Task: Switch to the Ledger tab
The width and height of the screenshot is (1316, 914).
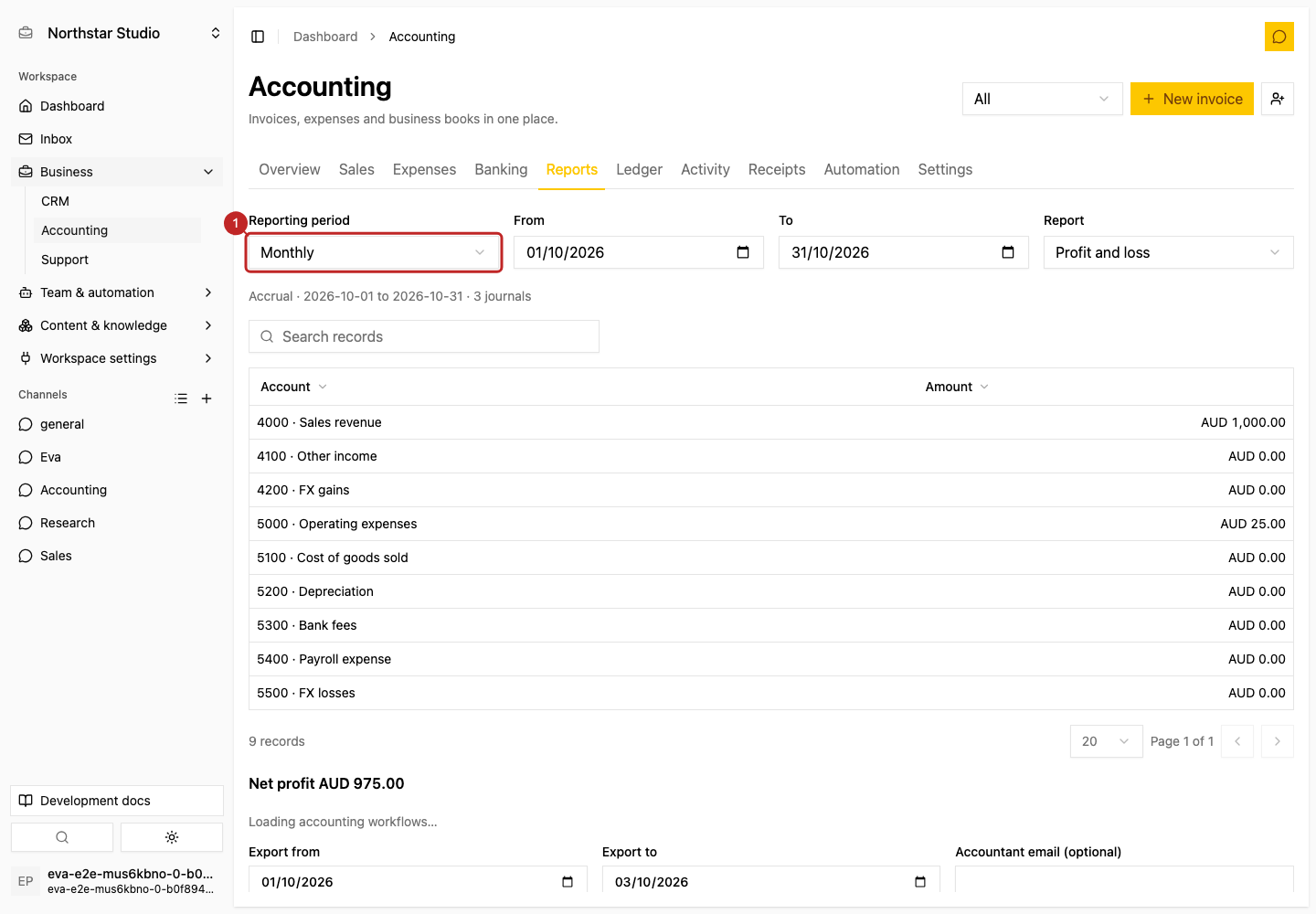Action: pyautogui.click(x=639, y=169)
